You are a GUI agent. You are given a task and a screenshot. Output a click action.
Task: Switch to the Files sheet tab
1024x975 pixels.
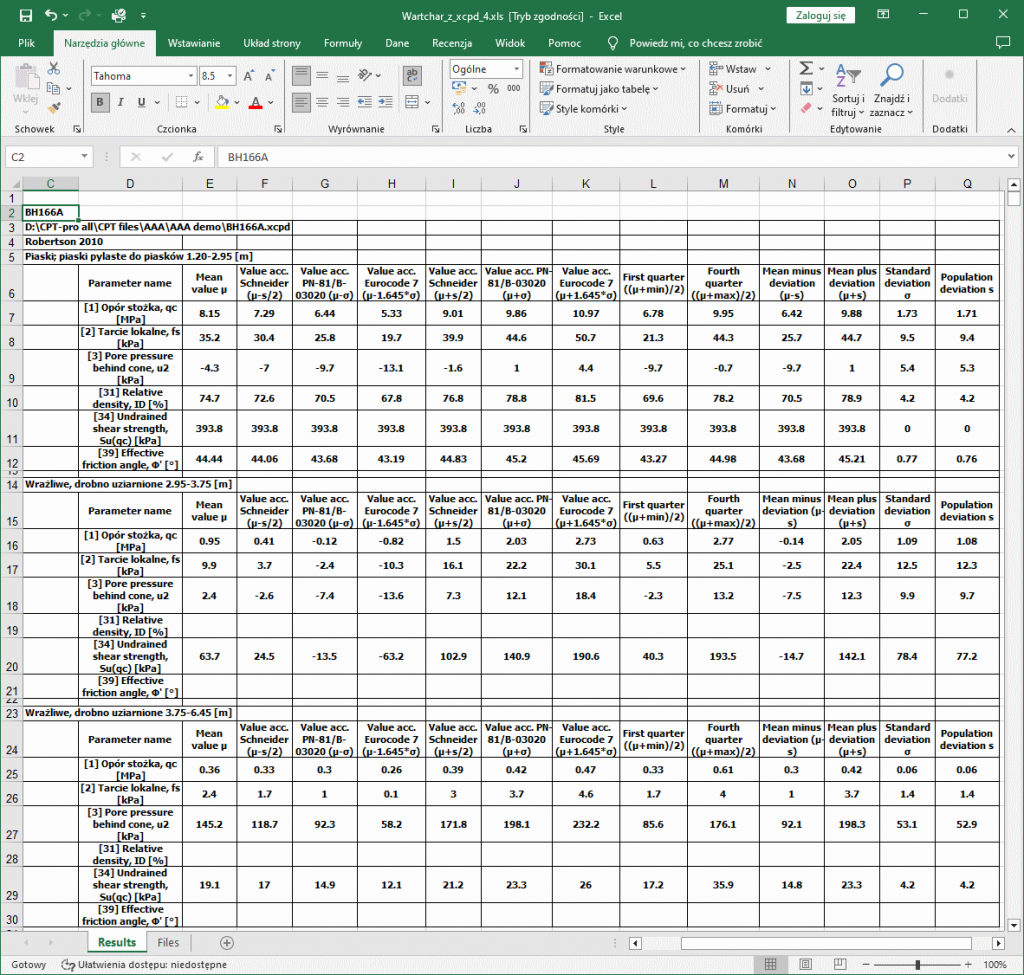(x=168, y=942)
